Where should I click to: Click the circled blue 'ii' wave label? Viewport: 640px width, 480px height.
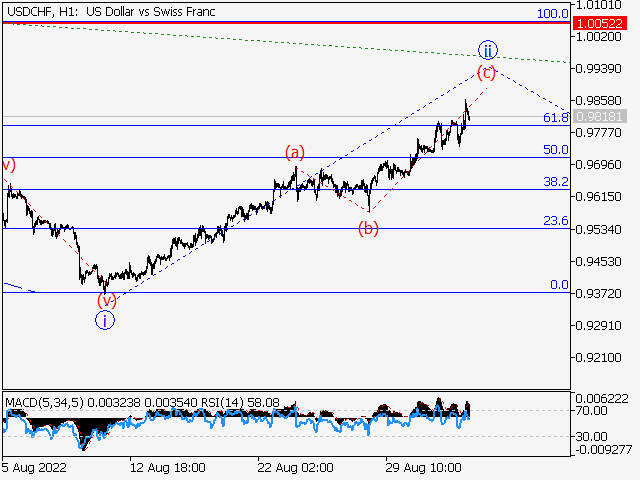click(488, 51)
